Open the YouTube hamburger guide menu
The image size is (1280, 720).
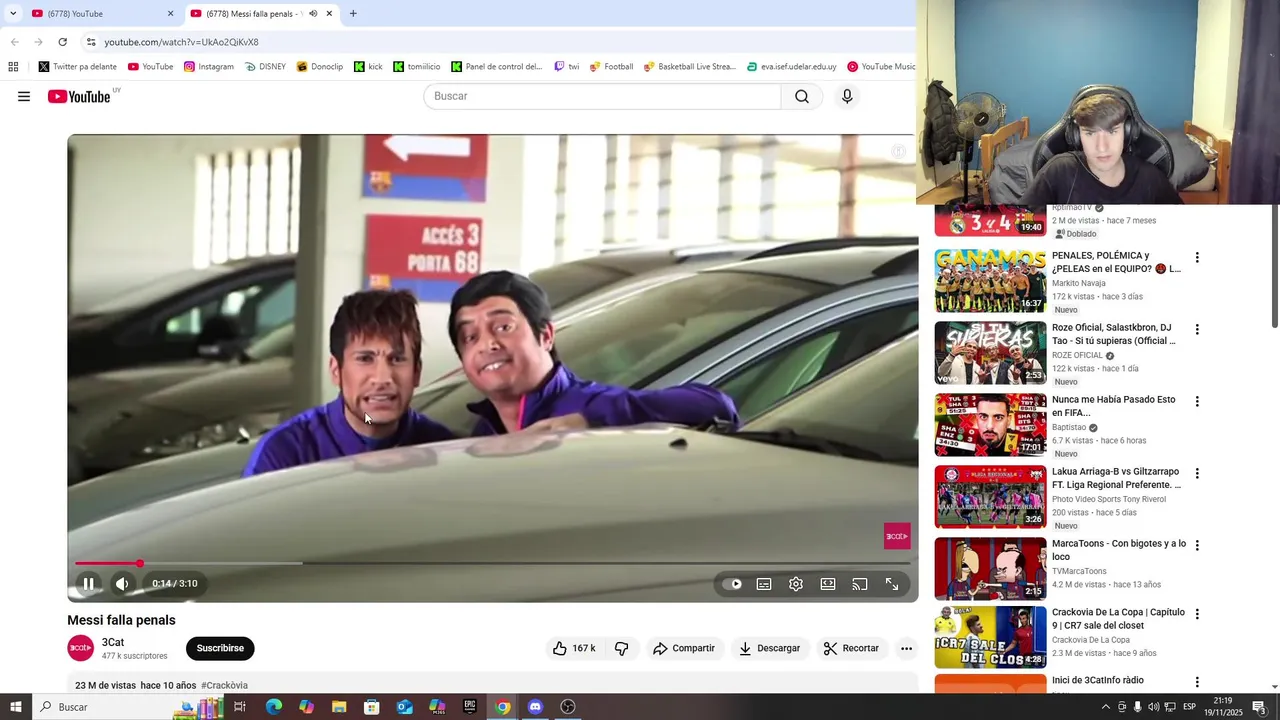24,96
